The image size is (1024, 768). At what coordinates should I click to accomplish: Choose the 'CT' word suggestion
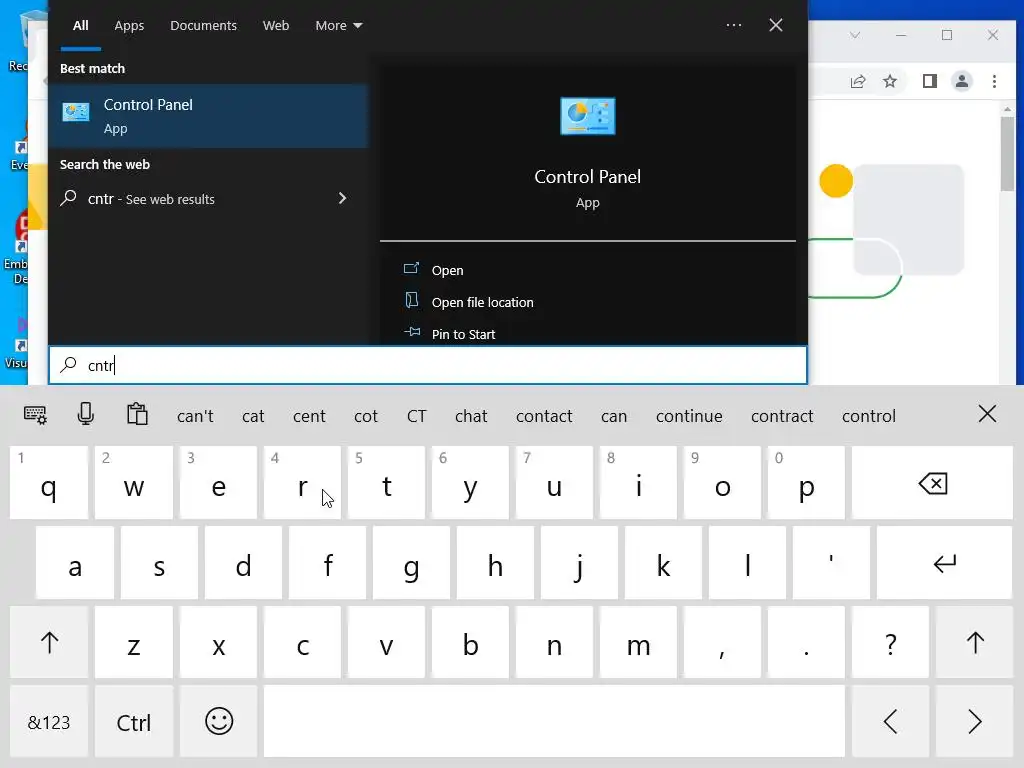[x=417, y=416]
